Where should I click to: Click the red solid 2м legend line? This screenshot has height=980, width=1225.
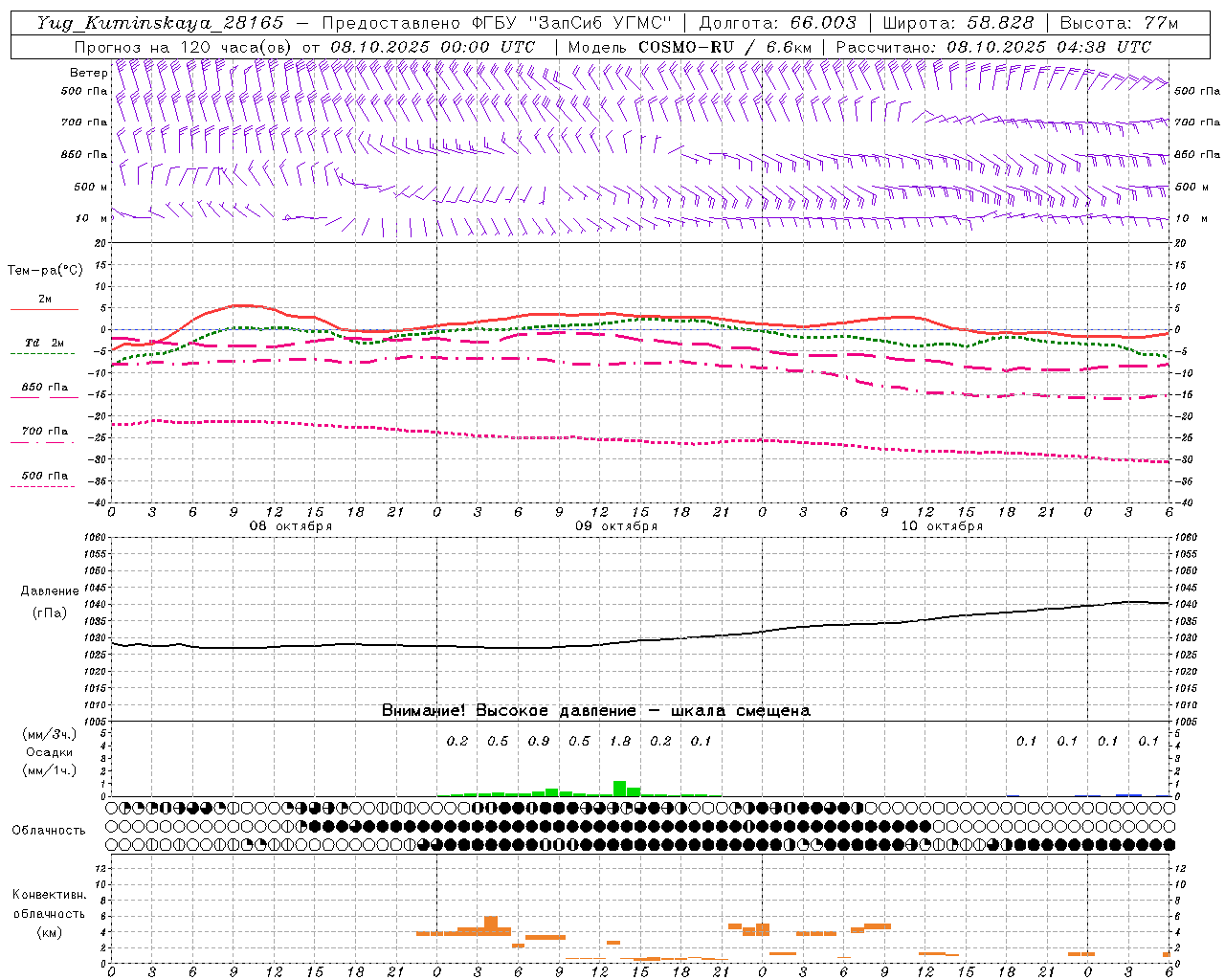(x=44, y=309)
